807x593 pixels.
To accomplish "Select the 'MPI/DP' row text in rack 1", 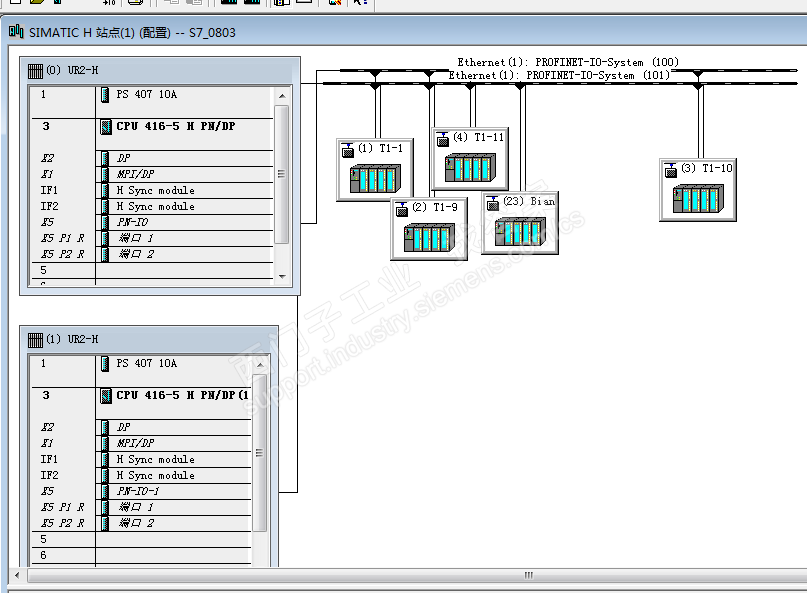I will pyautogui.click(x=135, y=443).
